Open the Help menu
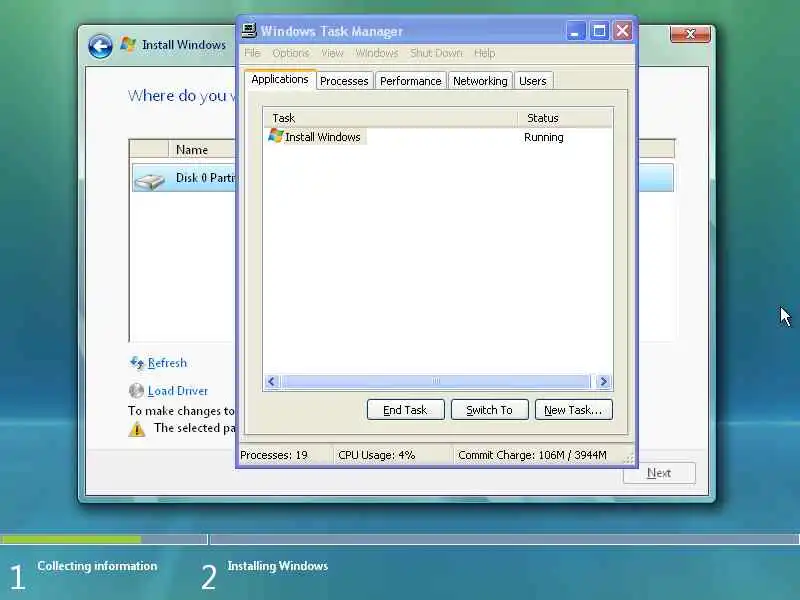Image resolution: width=800 pixels, height=600 pixels. pyautogui.click(x=484, y=53)
